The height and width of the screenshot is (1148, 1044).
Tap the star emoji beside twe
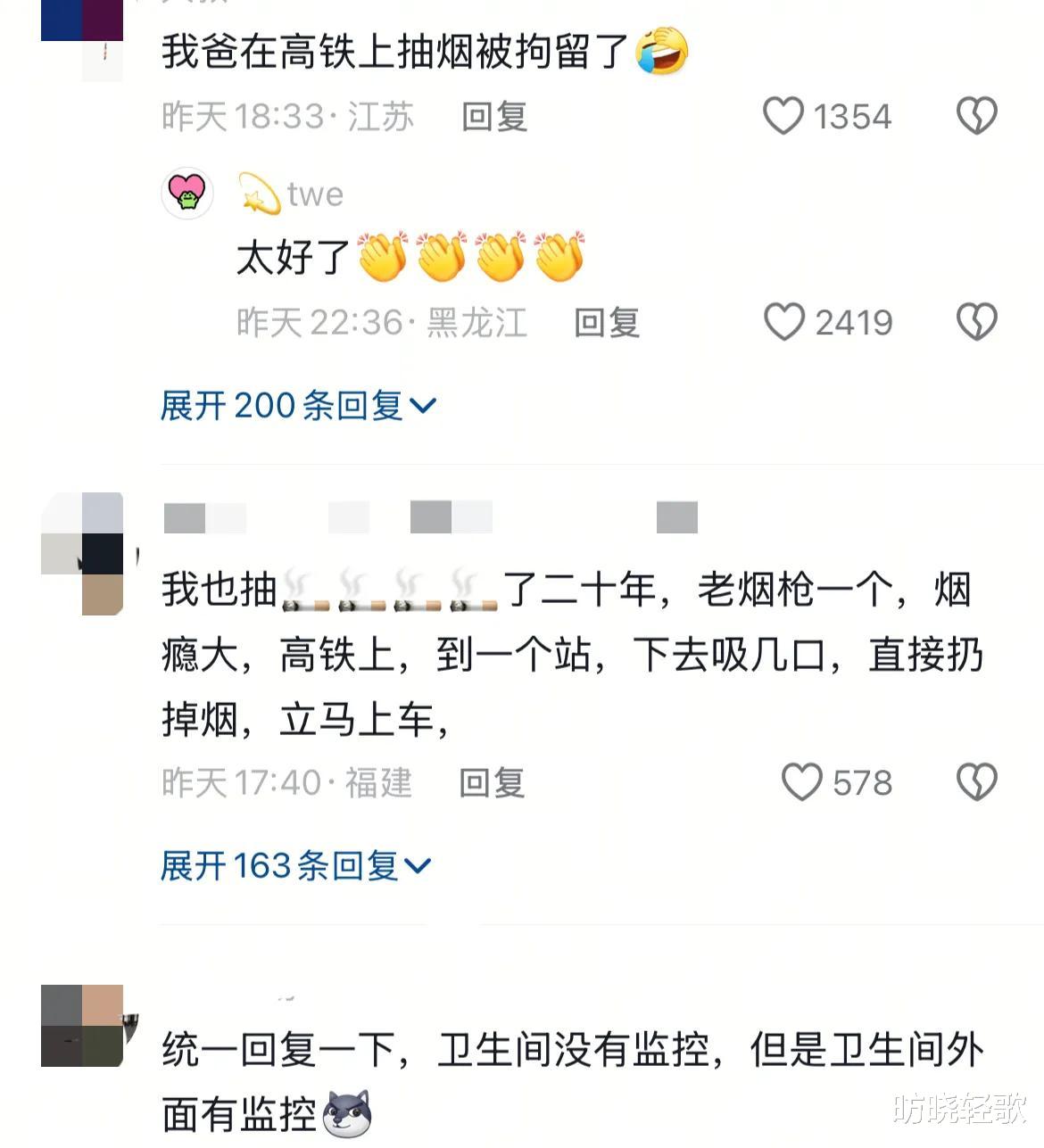tap(259, 194)
